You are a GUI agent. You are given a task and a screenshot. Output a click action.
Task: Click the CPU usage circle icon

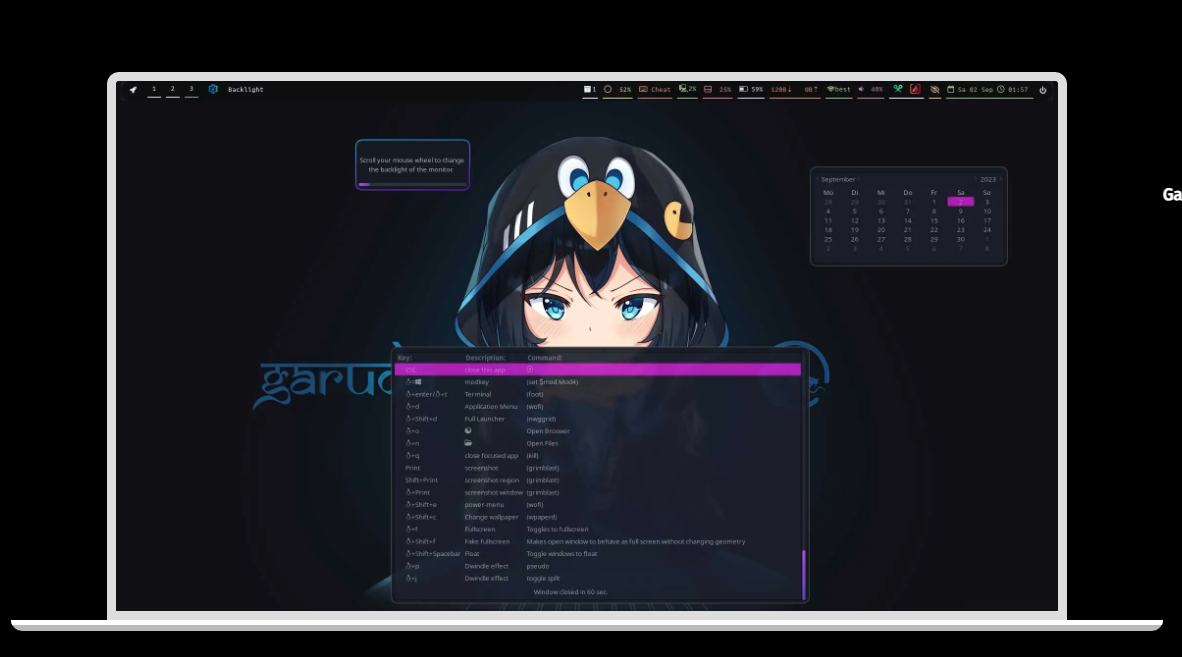point(608,90)
